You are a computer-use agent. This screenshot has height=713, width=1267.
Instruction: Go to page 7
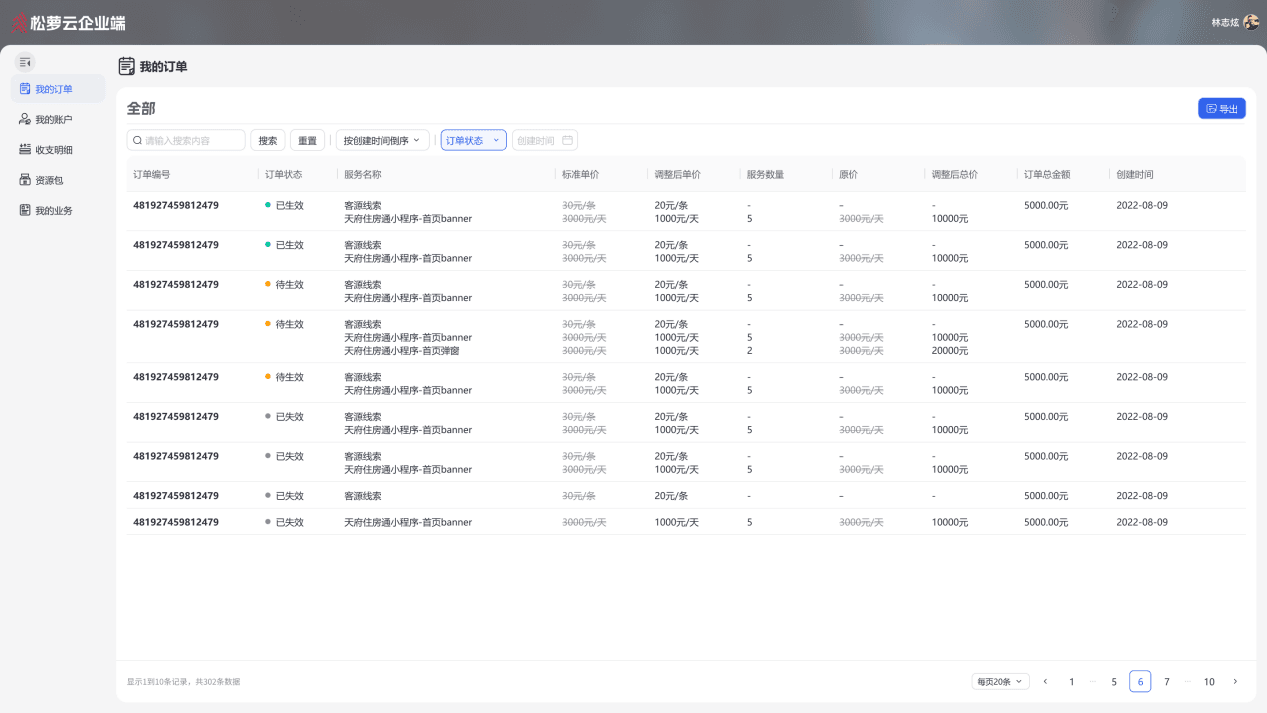coord(1167,682)
